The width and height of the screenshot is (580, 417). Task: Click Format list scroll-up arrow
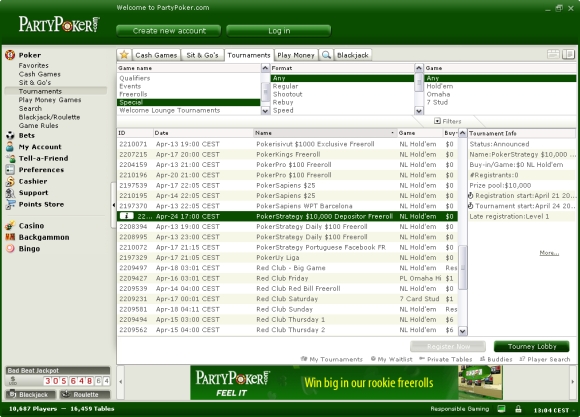point(419,68)
